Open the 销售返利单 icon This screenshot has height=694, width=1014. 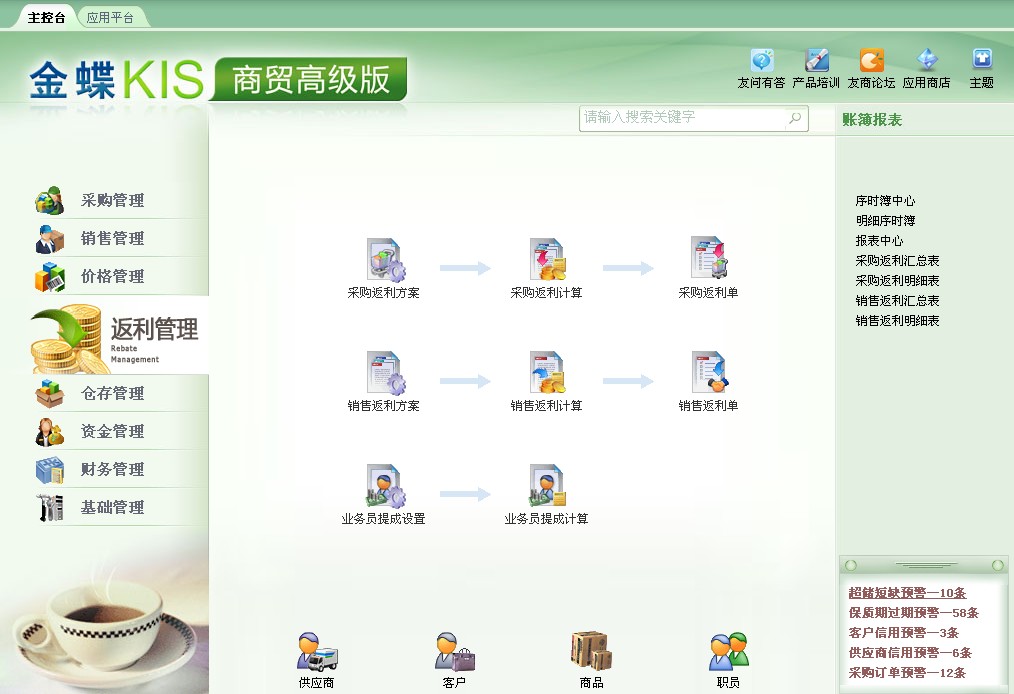point(709,373)
